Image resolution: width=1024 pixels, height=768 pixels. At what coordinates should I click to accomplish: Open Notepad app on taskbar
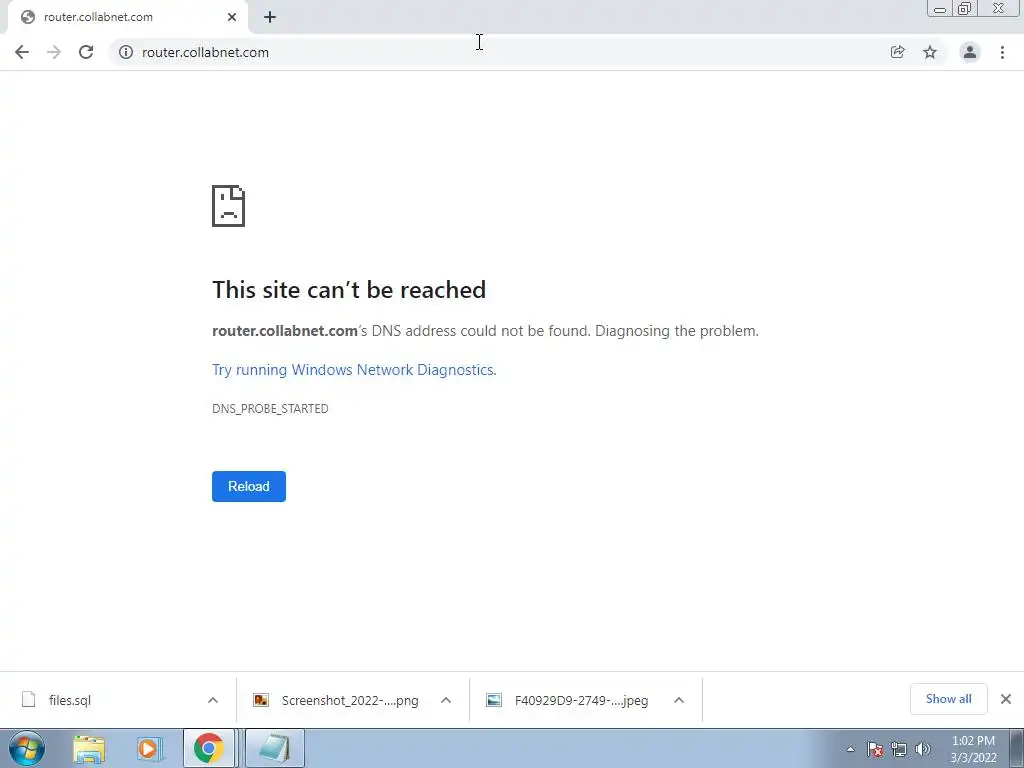275,749
